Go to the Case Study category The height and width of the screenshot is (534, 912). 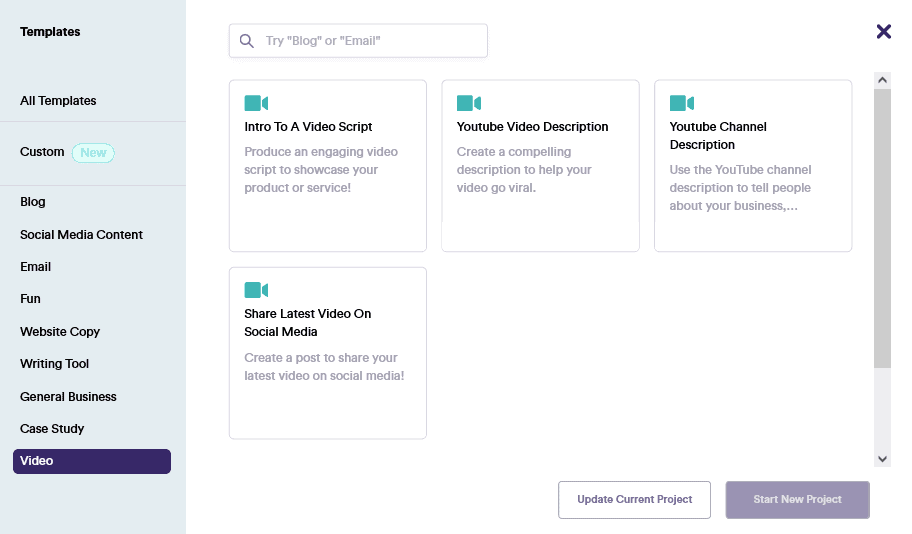point(52,429)
